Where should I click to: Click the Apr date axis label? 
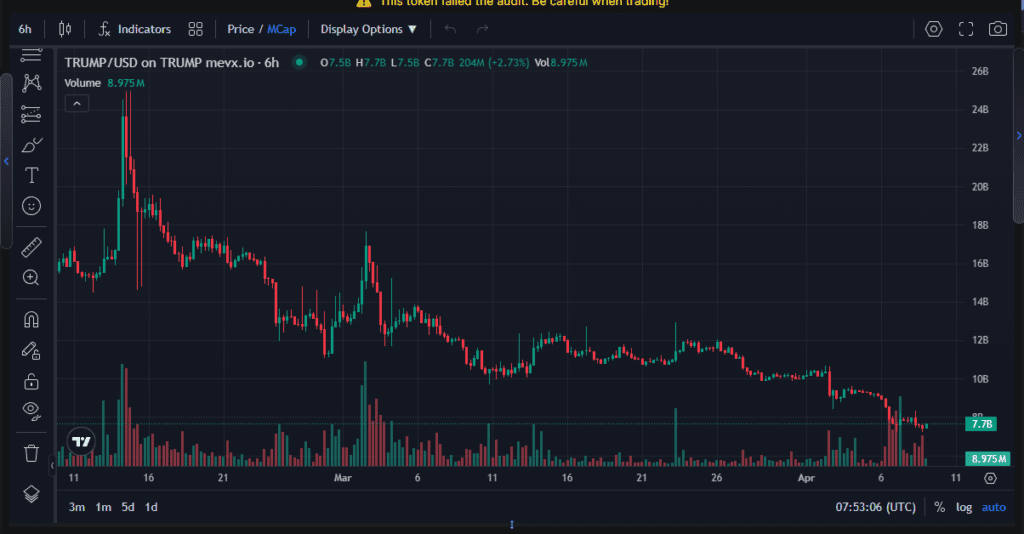806,478
